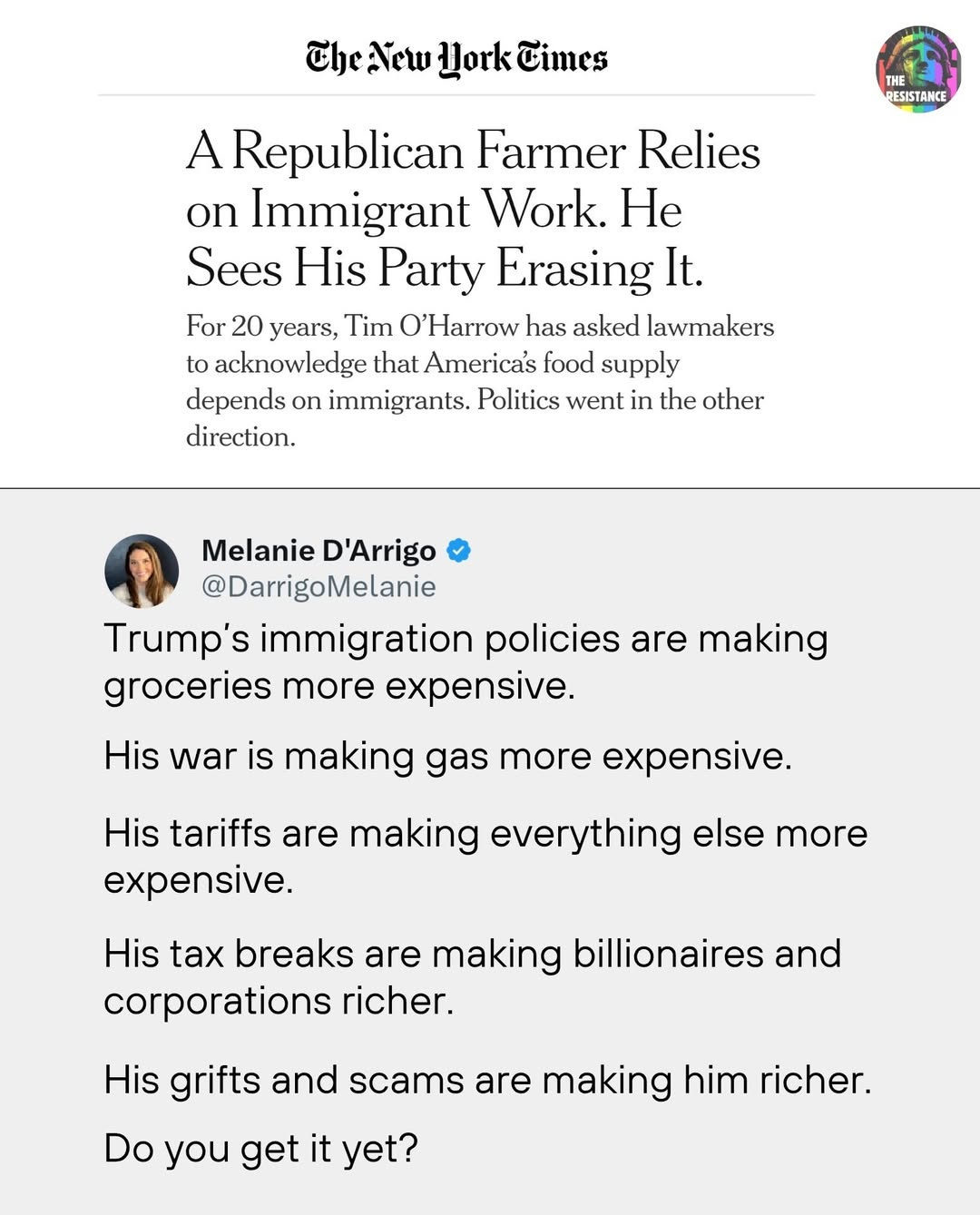Click the dark line separating article and tweet
The height and width of the screenshot is (1215, 980).
pyautogui.click(x=490, y=488)
